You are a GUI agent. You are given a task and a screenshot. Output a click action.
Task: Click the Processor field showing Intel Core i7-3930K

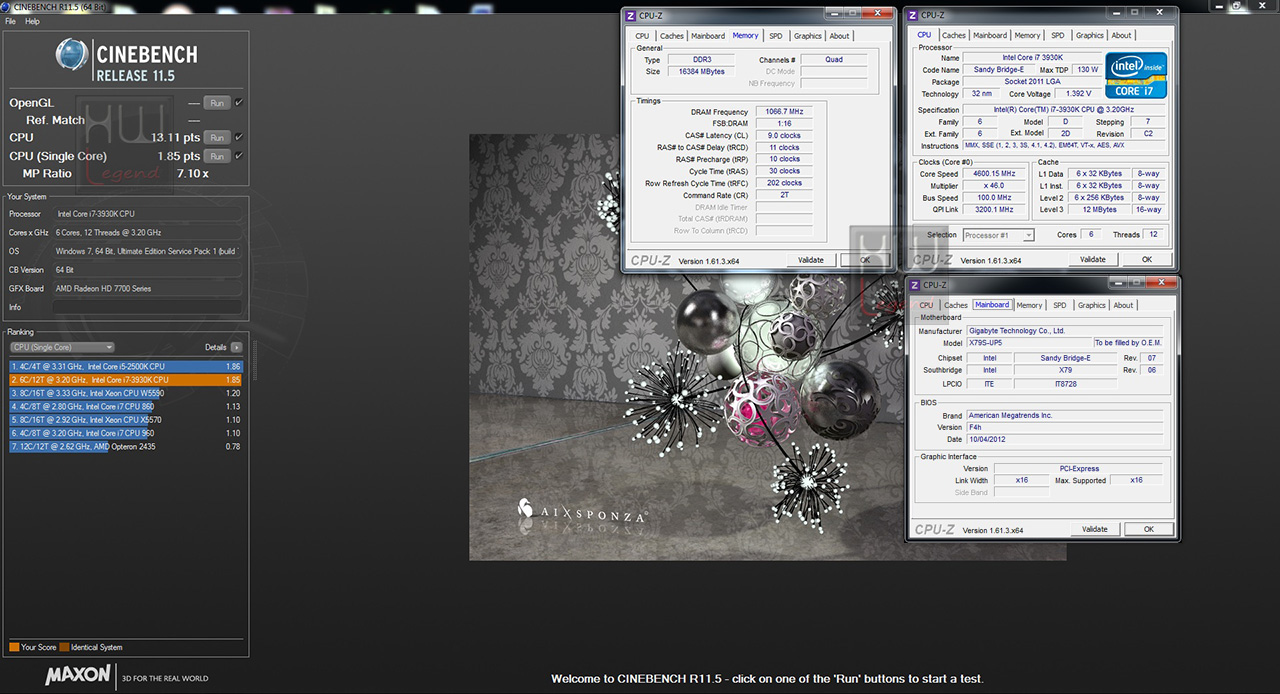(148, 214)
